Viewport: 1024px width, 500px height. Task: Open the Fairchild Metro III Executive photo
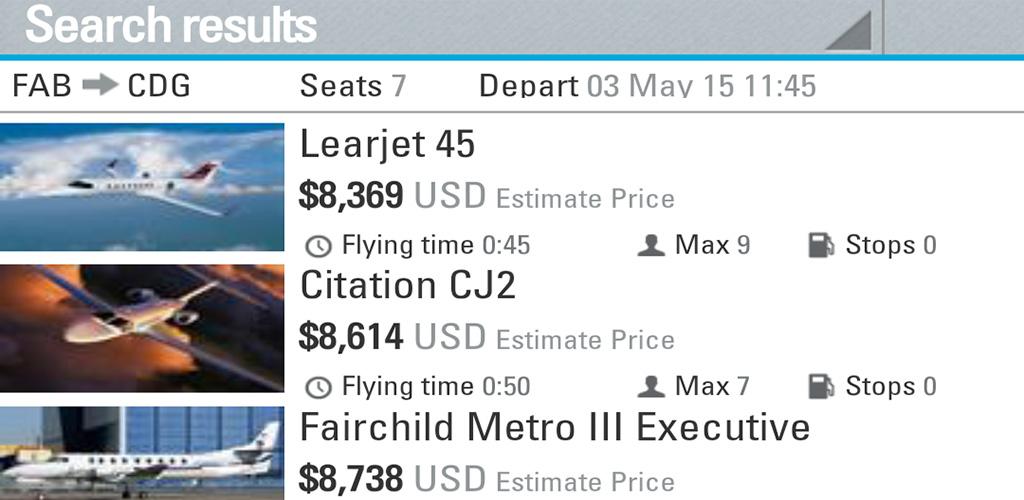point(142,453)
